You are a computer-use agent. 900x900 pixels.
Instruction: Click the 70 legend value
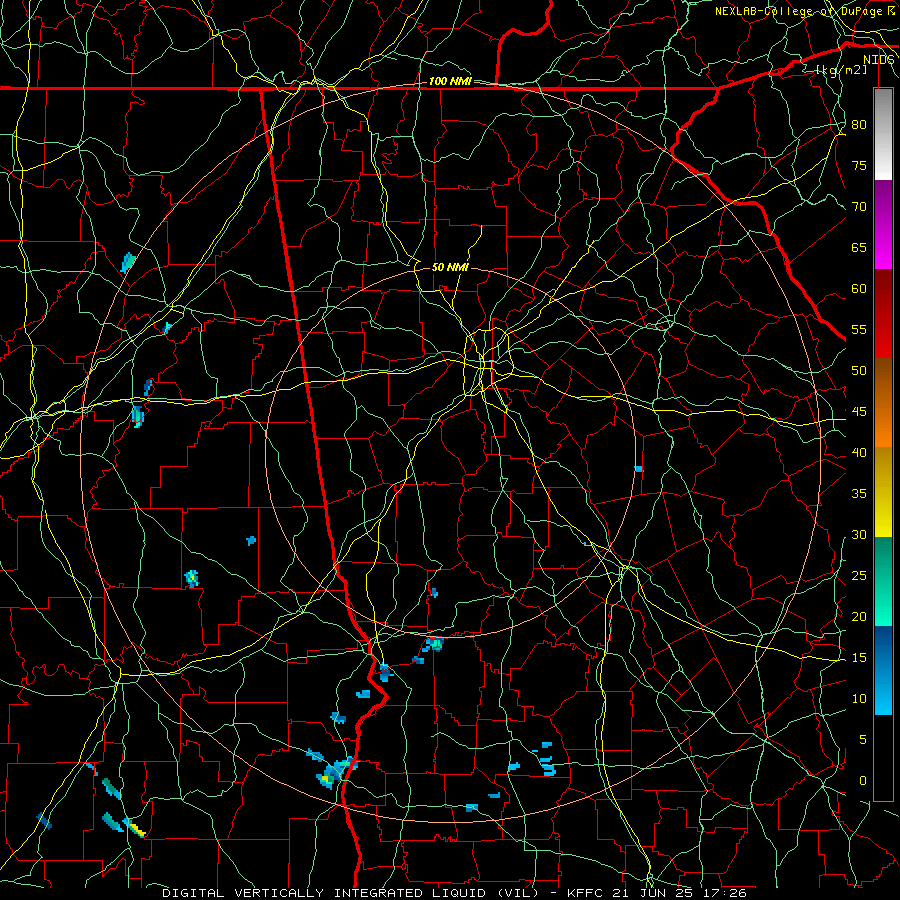coord(859,207)
